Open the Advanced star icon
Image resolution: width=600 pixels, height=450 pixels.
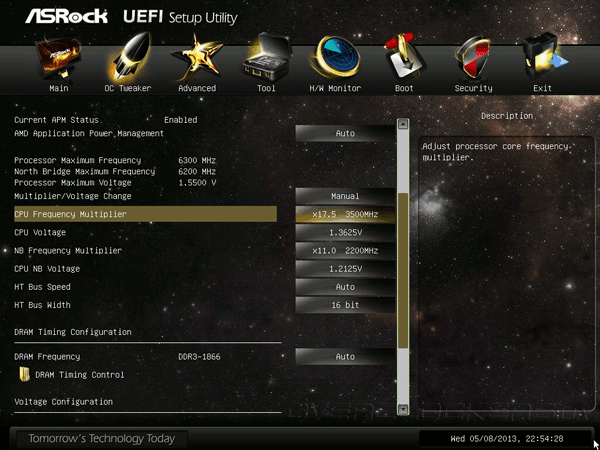[197, 57]
